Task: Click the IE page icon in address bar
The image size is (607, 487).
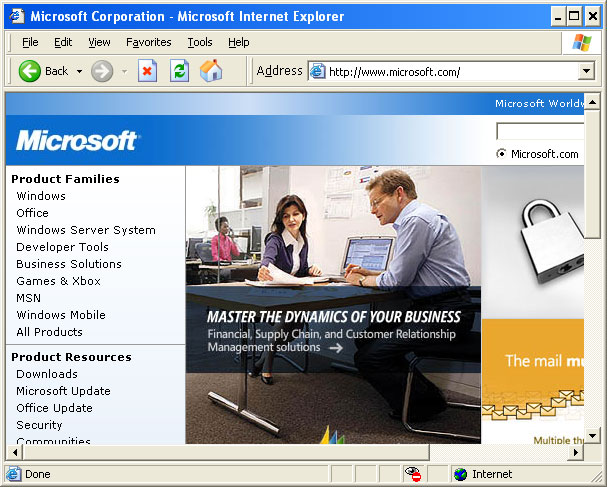Action: tap(317, 71)
